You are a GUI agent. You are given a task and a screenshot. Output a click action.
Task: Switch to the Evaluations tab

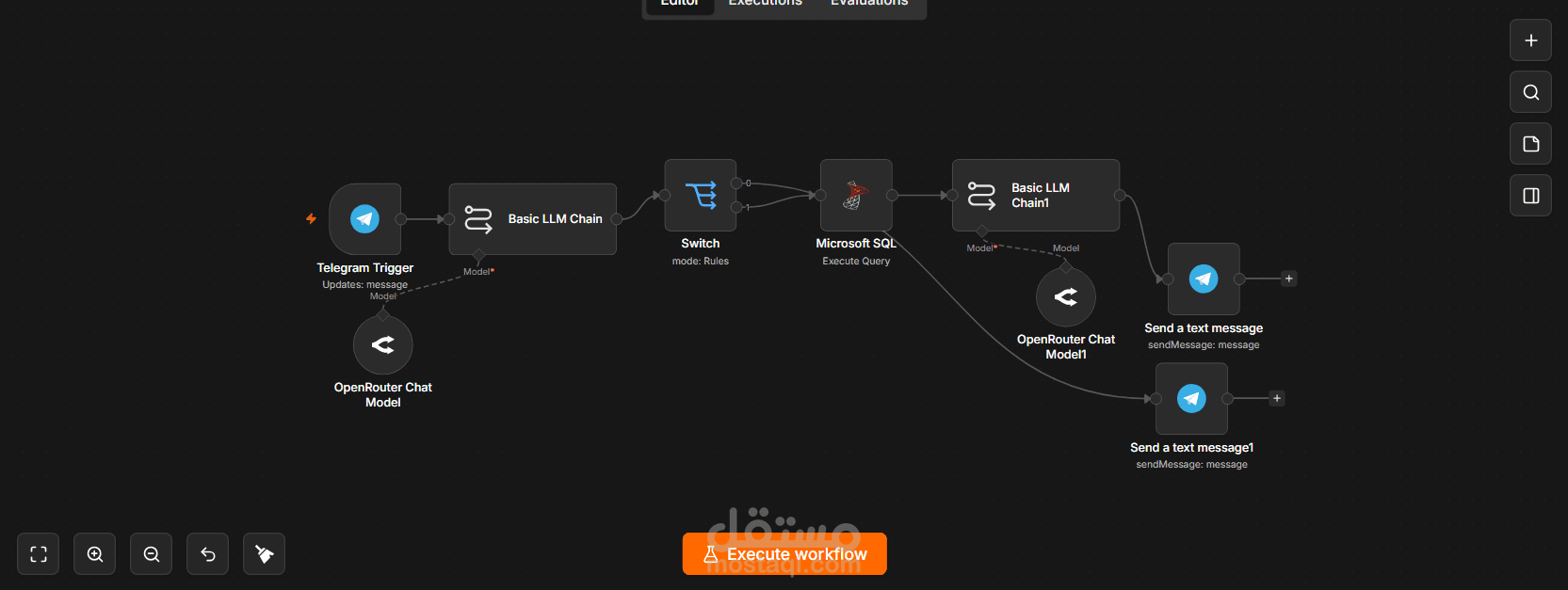pos(869,3)
